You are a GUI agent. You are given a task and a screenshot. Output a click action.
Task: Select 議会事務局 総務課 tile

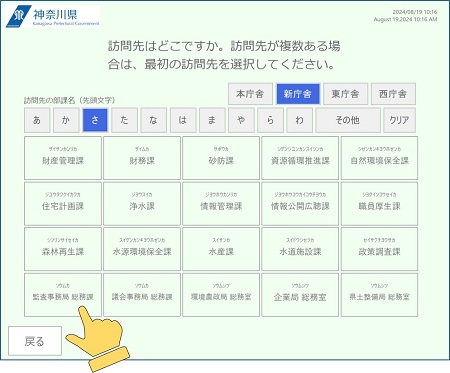142,295
